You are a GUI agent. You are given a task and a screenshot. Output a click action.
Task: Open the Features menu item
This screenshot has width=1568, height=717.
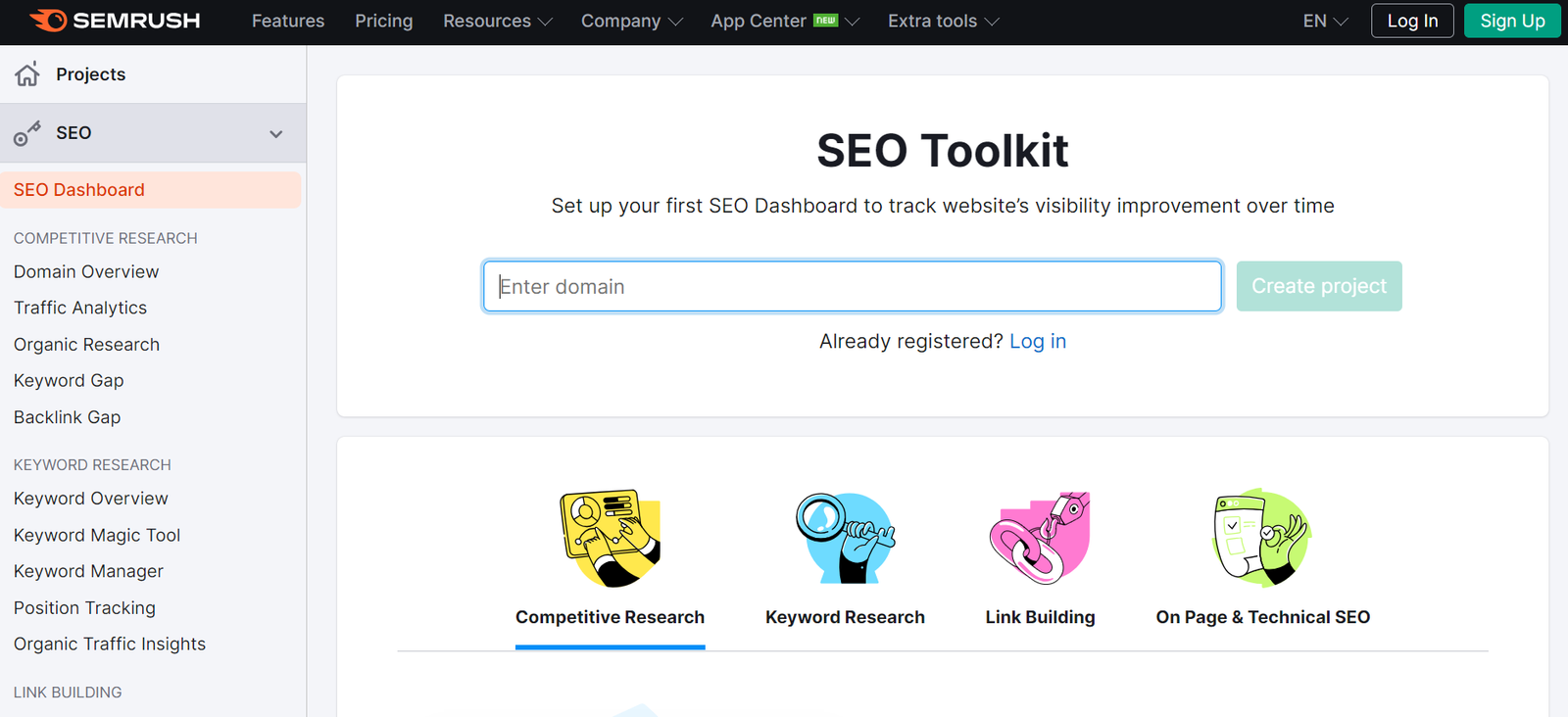pos(288,21)
